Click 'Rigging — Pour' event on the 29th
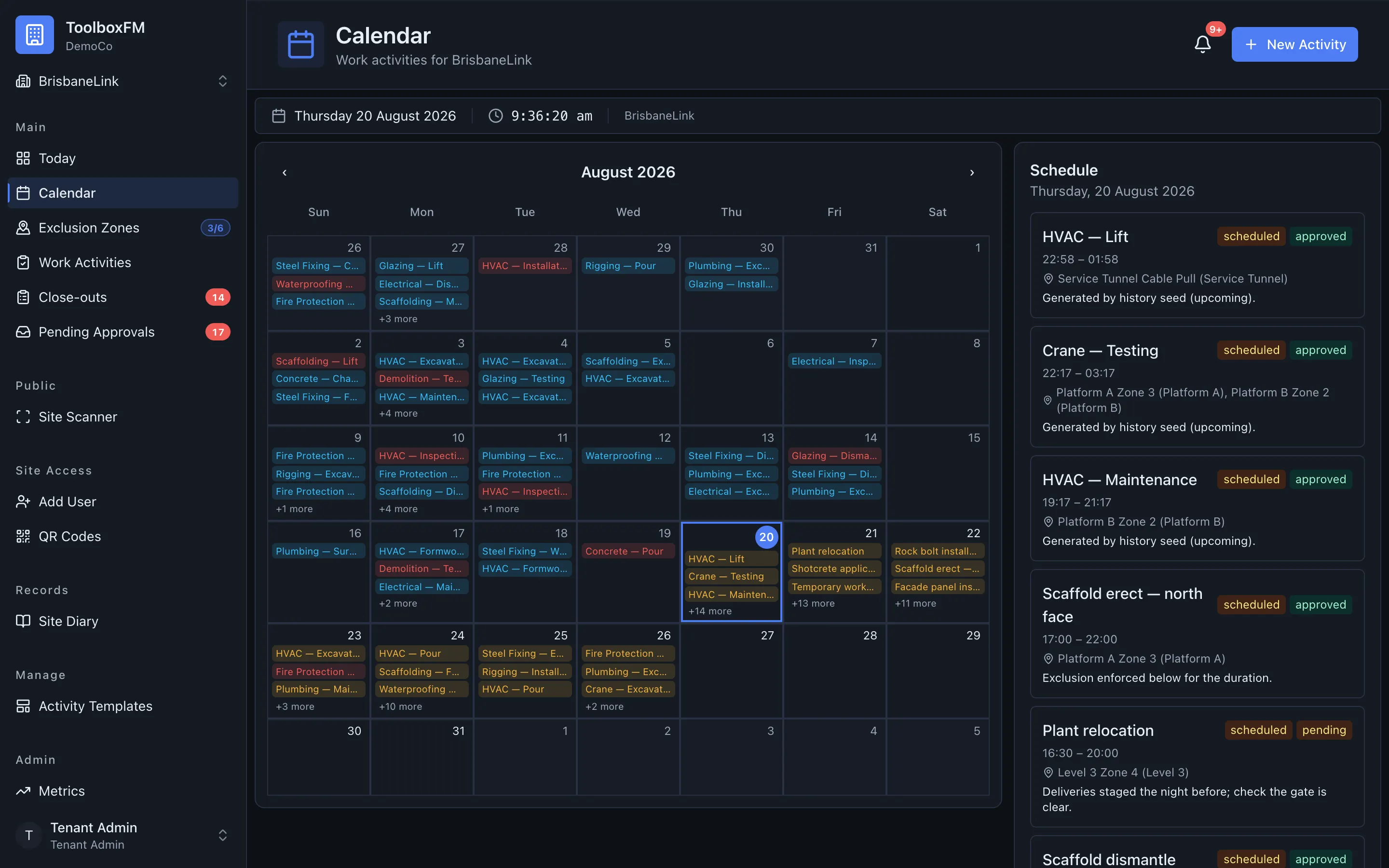 point(628,266)
